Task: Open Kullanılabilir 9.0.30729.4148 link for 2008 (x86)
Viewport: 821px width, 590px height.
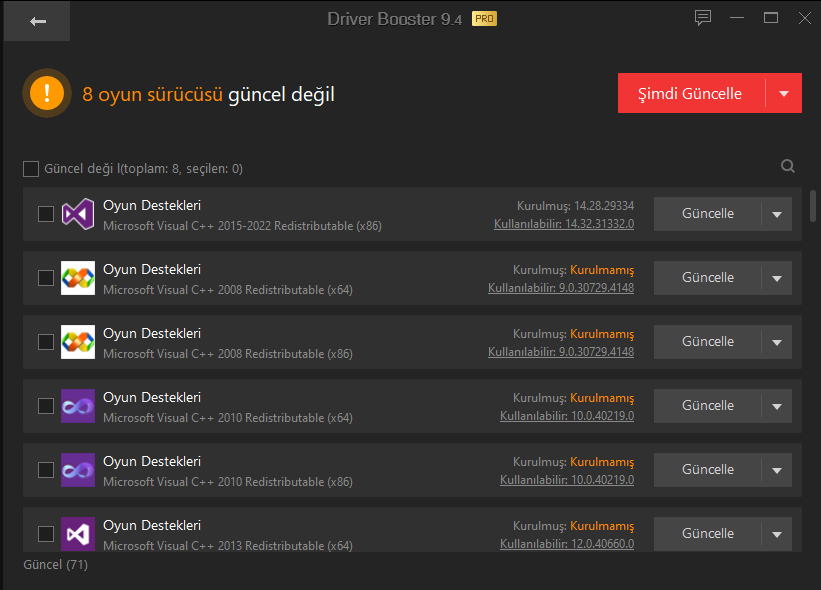Action: [561, 352]
